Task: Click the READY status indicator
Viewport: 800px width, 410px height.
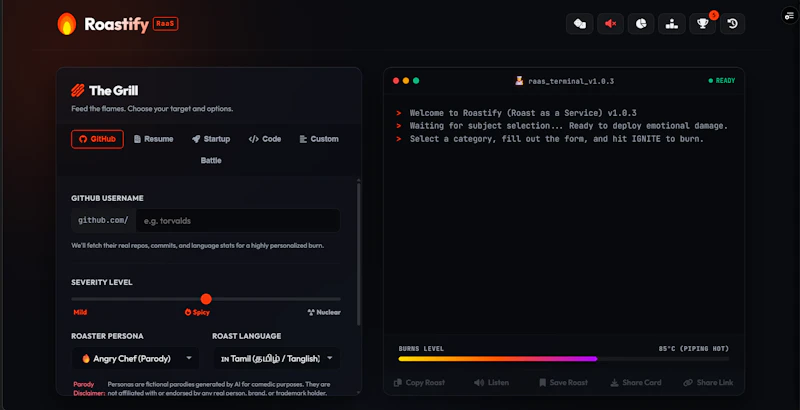Action: pos(721,81)
